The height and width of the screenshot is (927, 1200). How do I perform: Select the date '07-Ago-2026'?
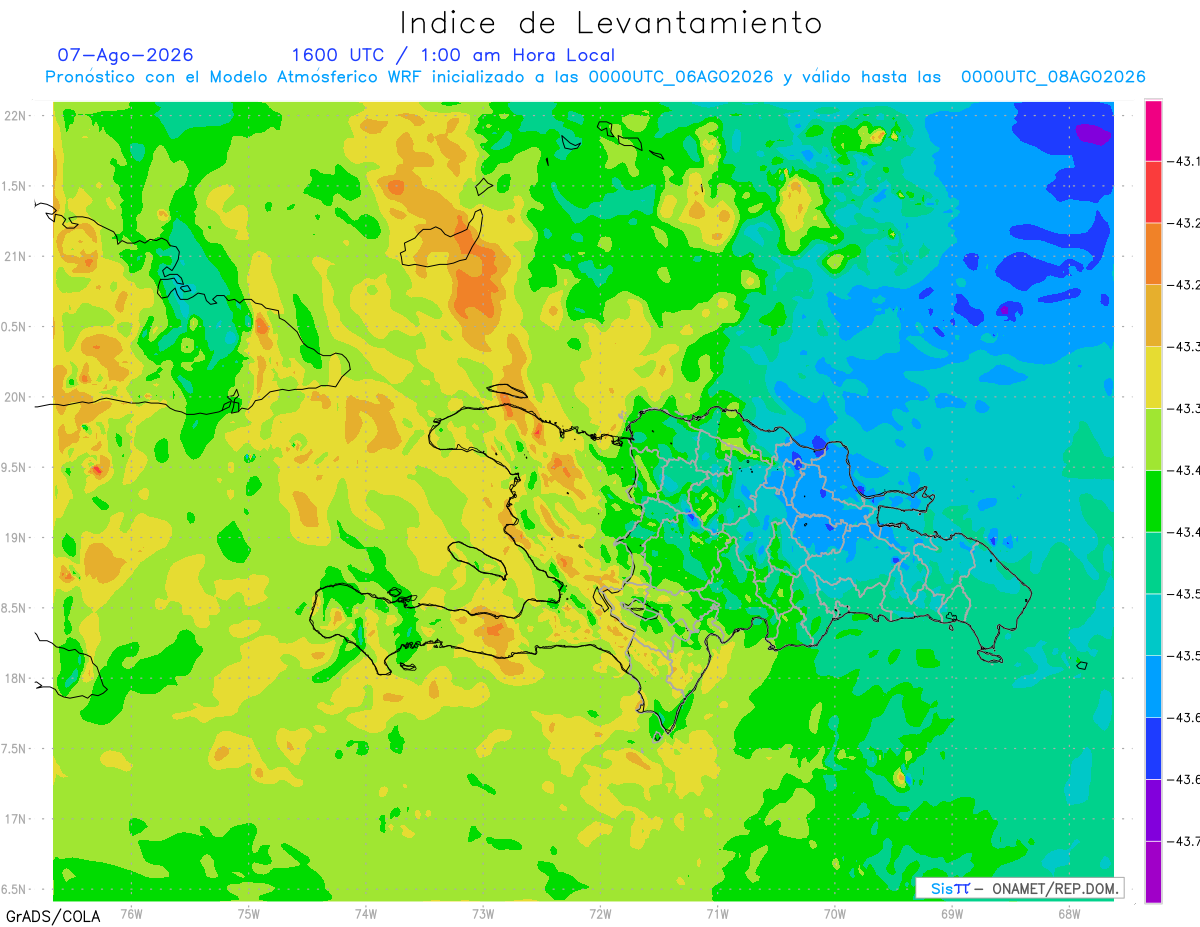[x=126, y=55]
